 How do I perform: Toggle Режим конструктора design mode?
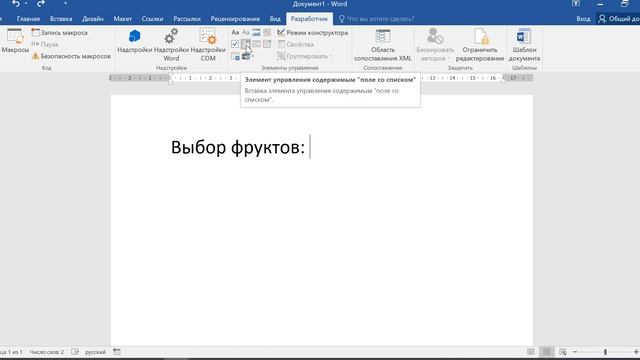(x=313, y=32)
